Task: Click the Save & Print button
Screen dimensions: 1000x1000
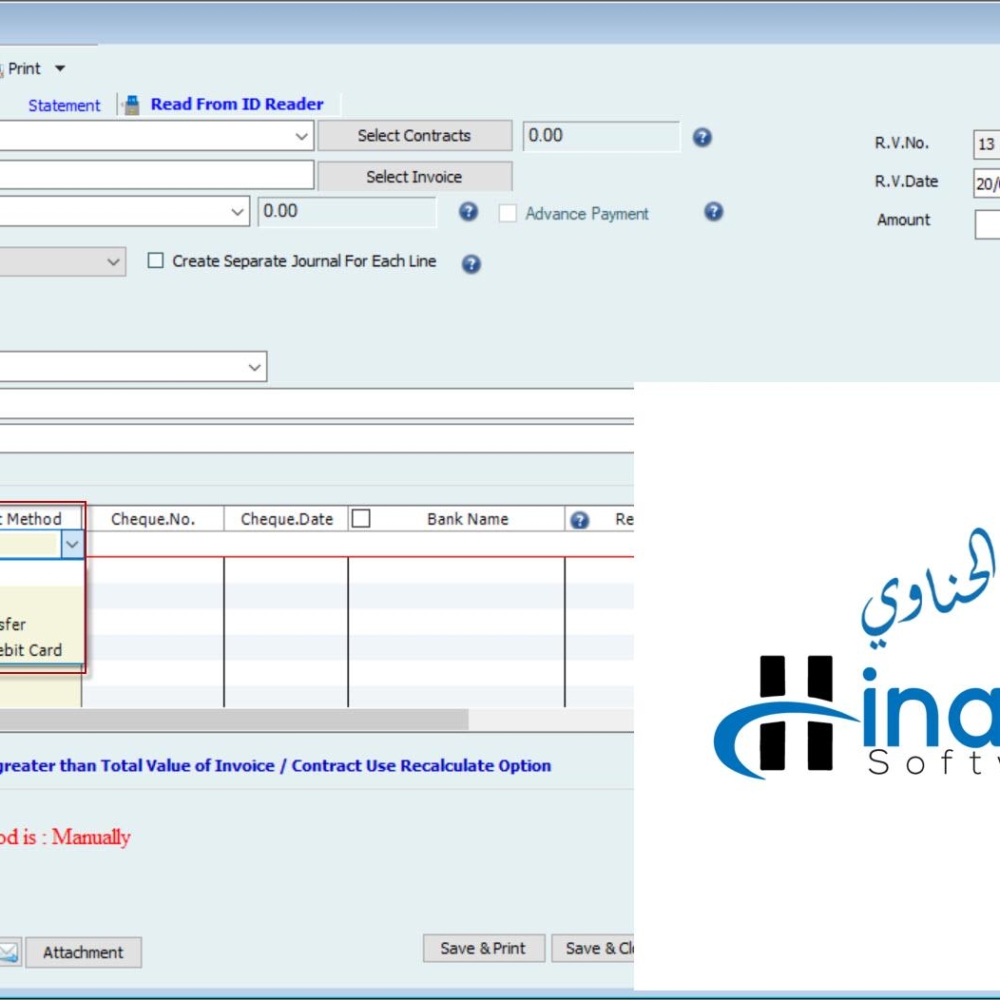Action: point(483,948)
